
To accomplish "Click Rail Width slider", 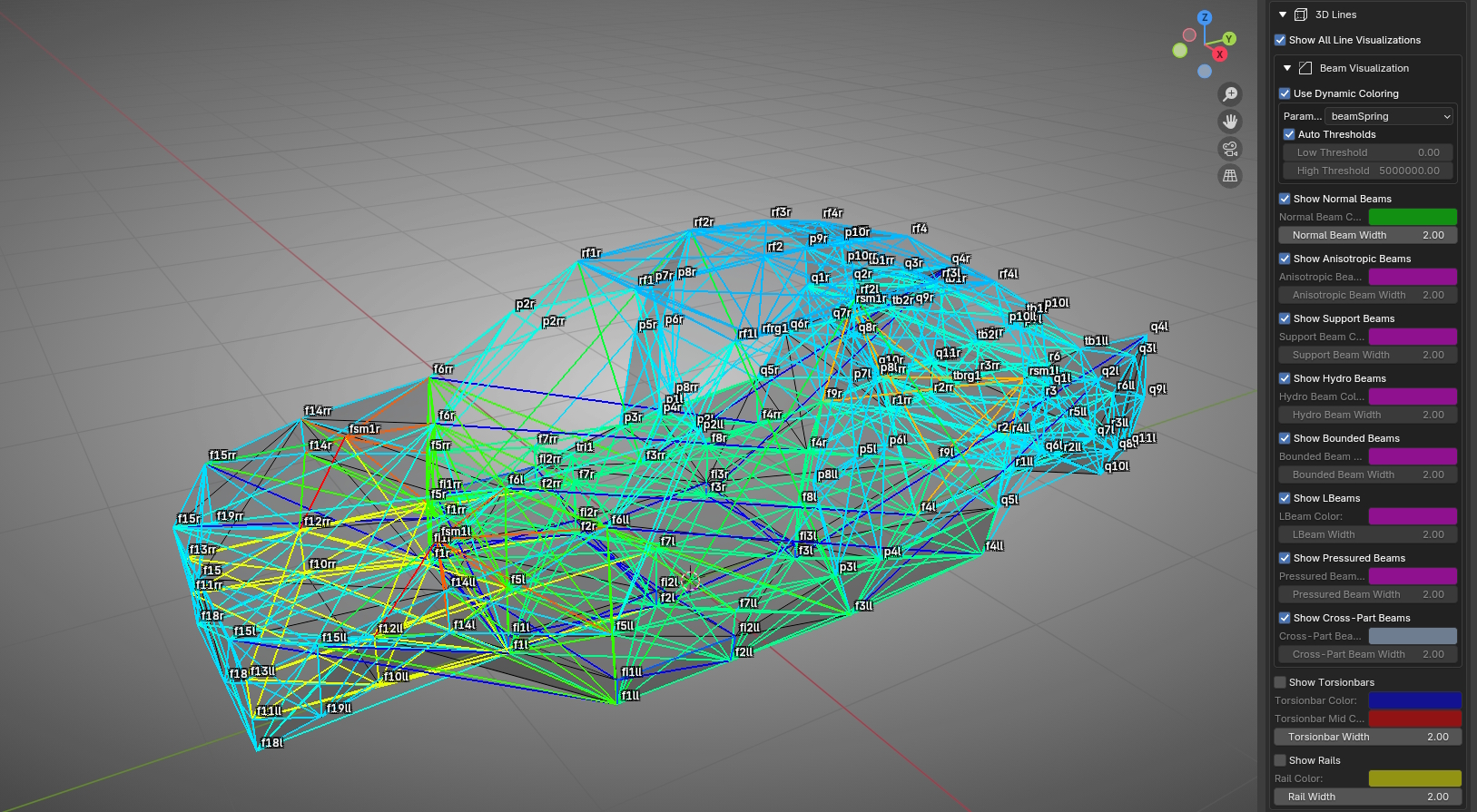I will (x=1368, y=797).
